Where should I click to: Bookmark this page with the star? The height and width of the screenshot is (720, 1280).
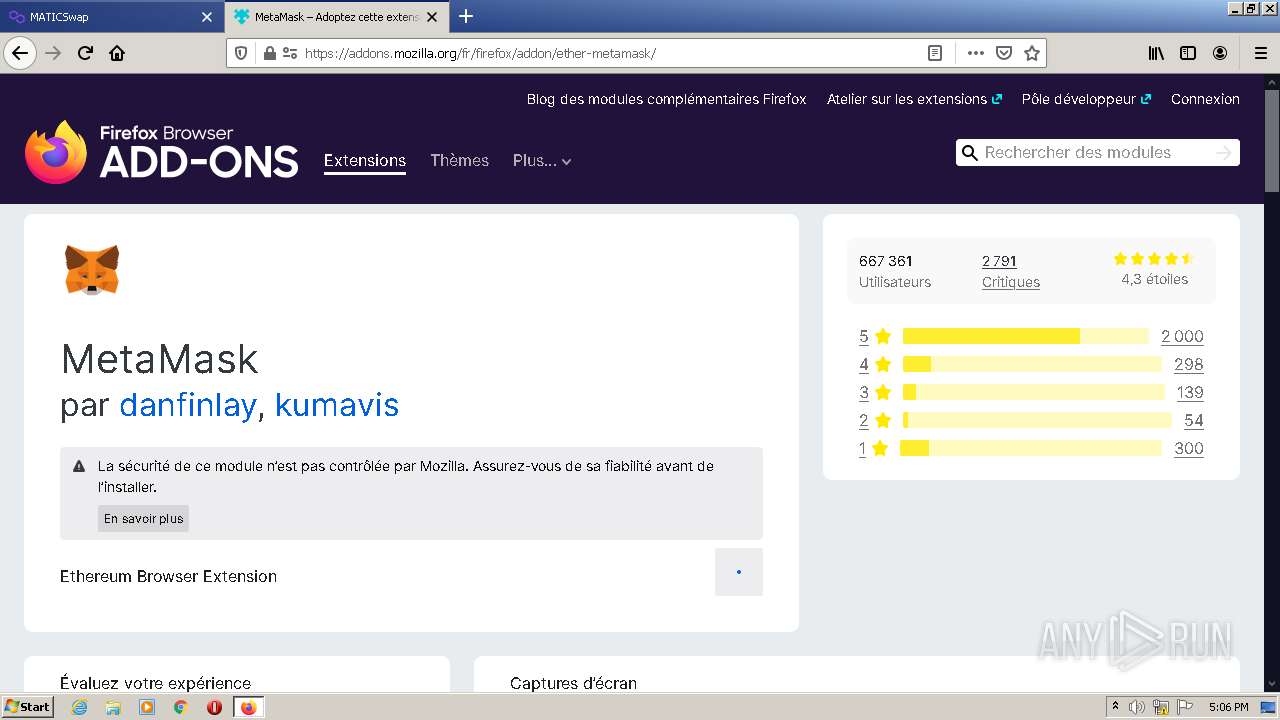click(x=1032, y=53)
